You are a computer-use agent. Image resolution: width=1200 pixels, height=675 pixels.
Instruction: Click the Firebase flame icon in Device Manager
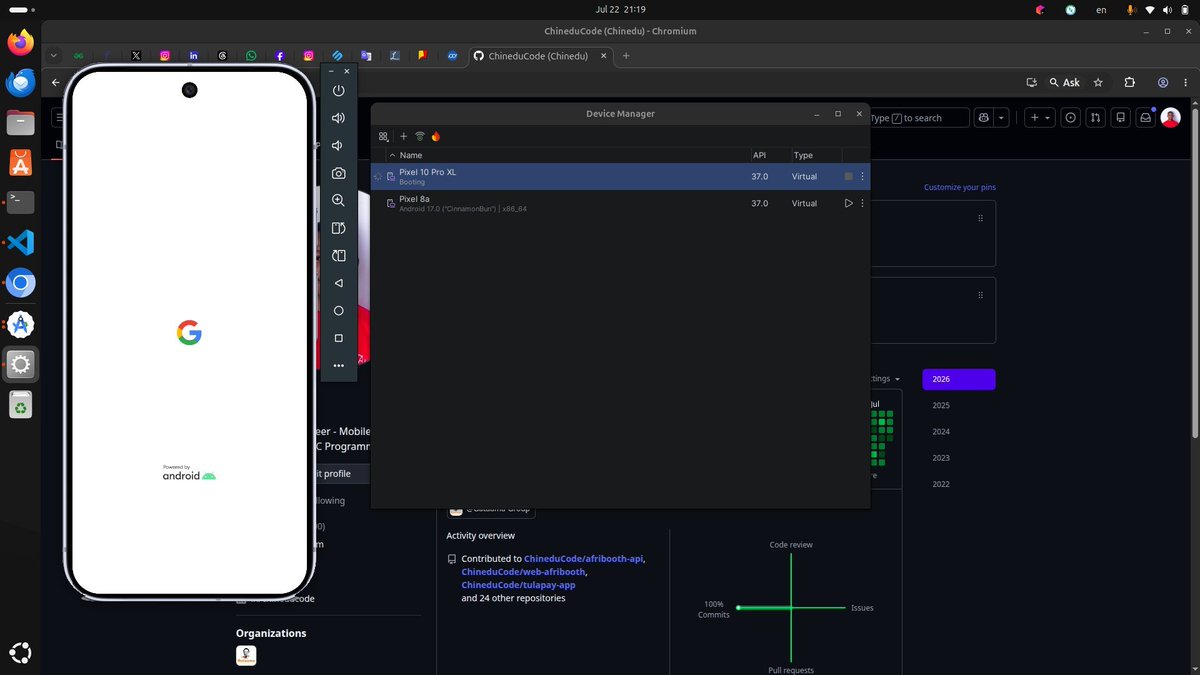click(x=436, y=136)
